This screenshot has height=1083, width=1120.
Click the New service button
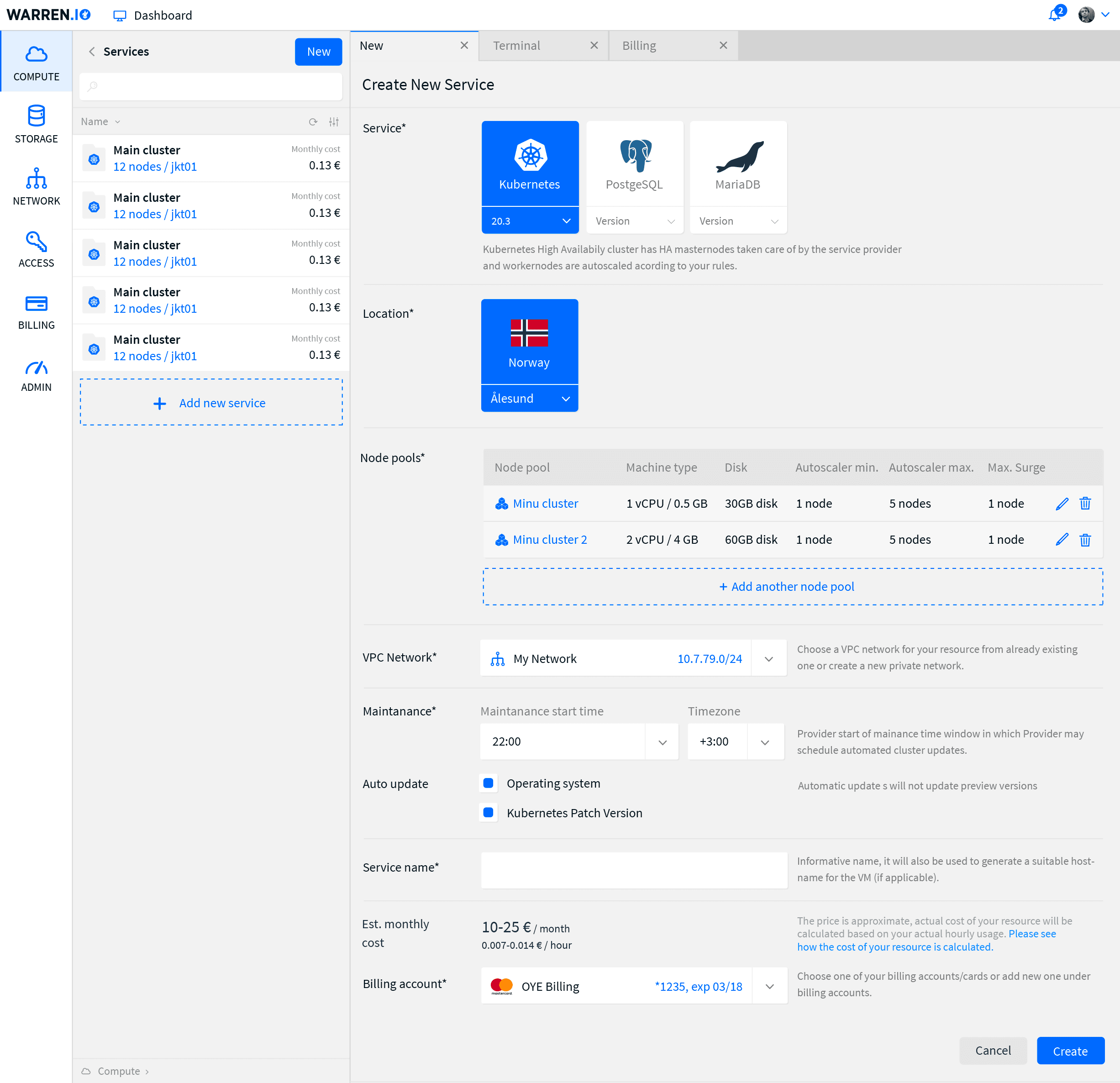[318, 52]
